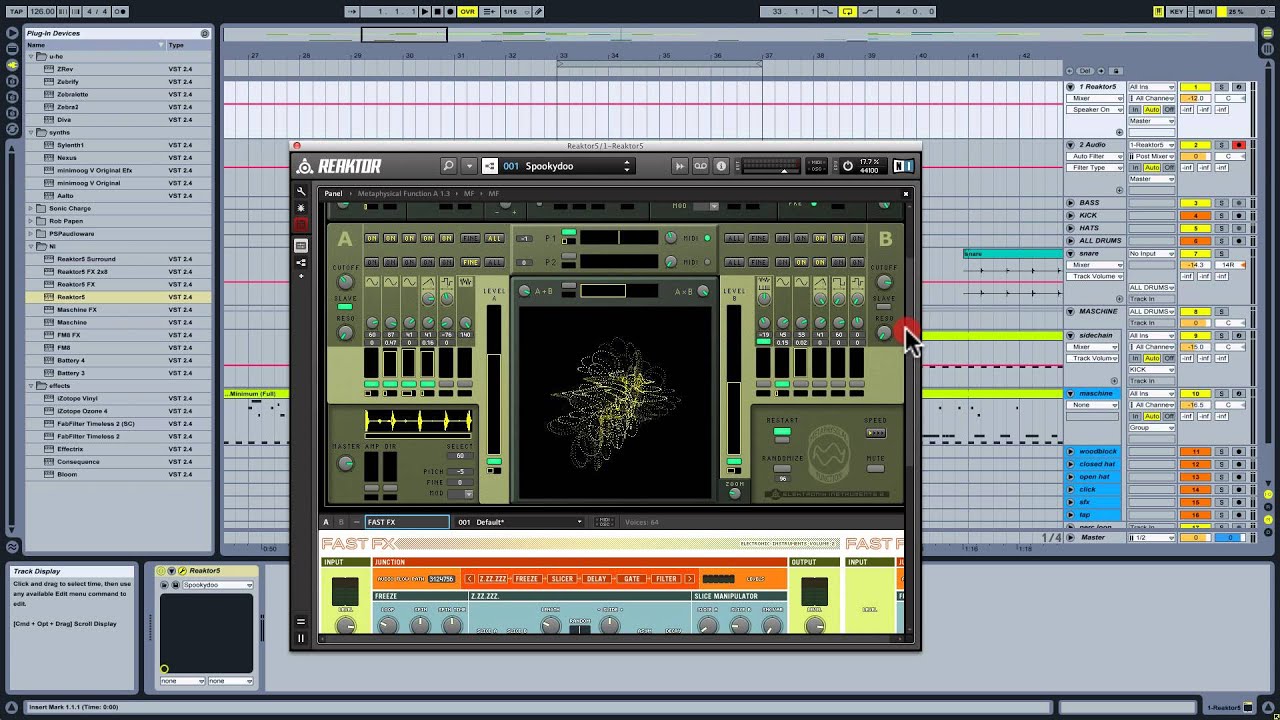Toggle MIDI map mode button

(x=1205, y=12)
